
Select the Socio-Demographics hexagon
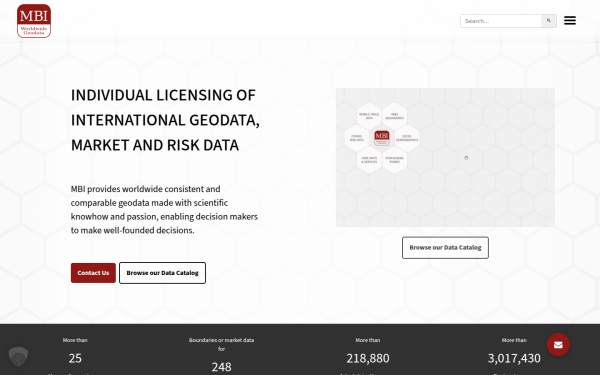pyautogui.click(x=407, y=138)
